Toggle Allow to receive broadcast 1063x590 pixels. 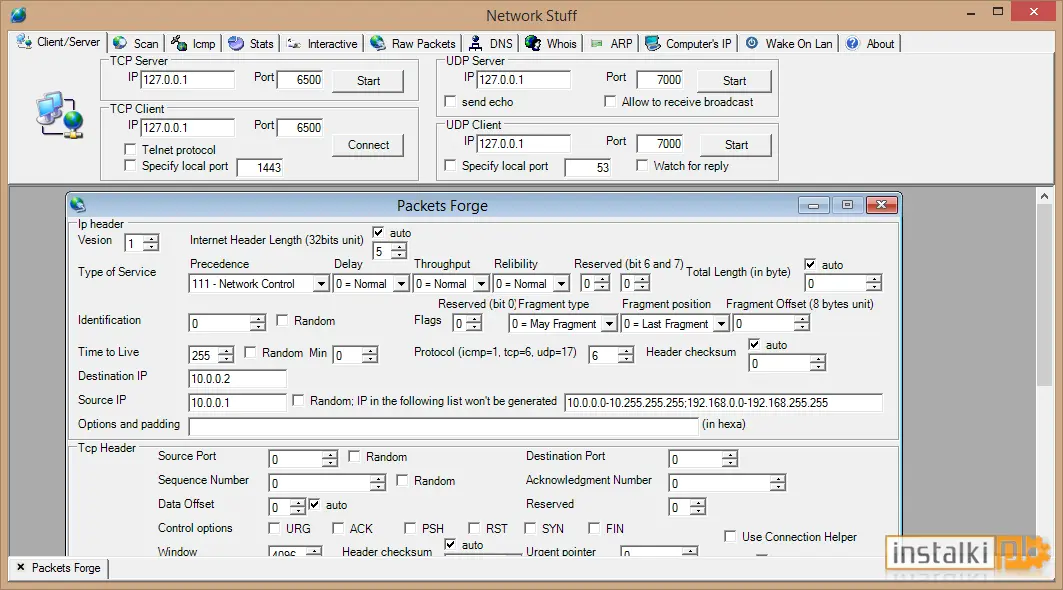point(609,101)
